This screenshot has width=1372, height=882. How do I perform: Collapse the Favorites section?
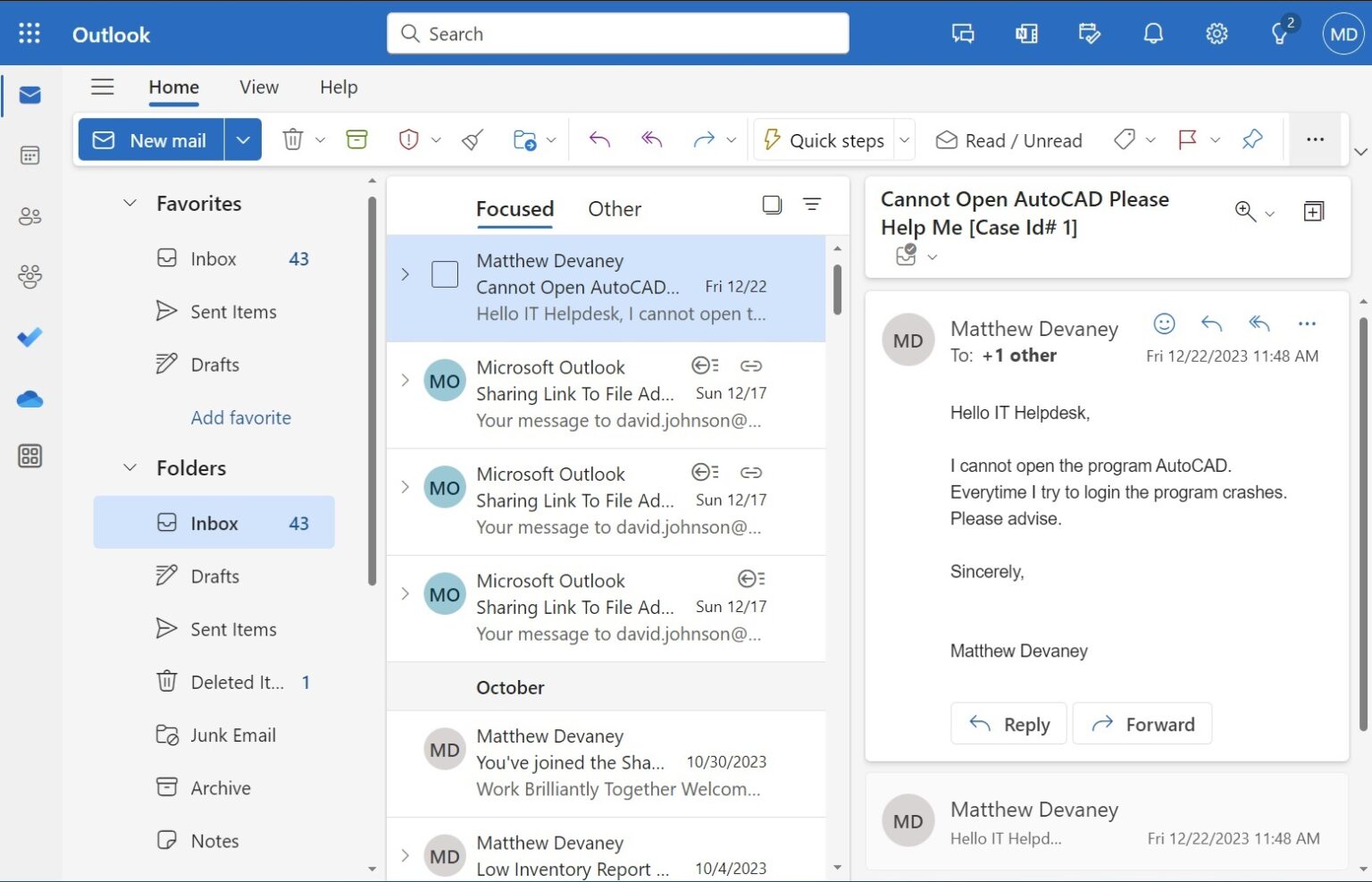(130, 203)
